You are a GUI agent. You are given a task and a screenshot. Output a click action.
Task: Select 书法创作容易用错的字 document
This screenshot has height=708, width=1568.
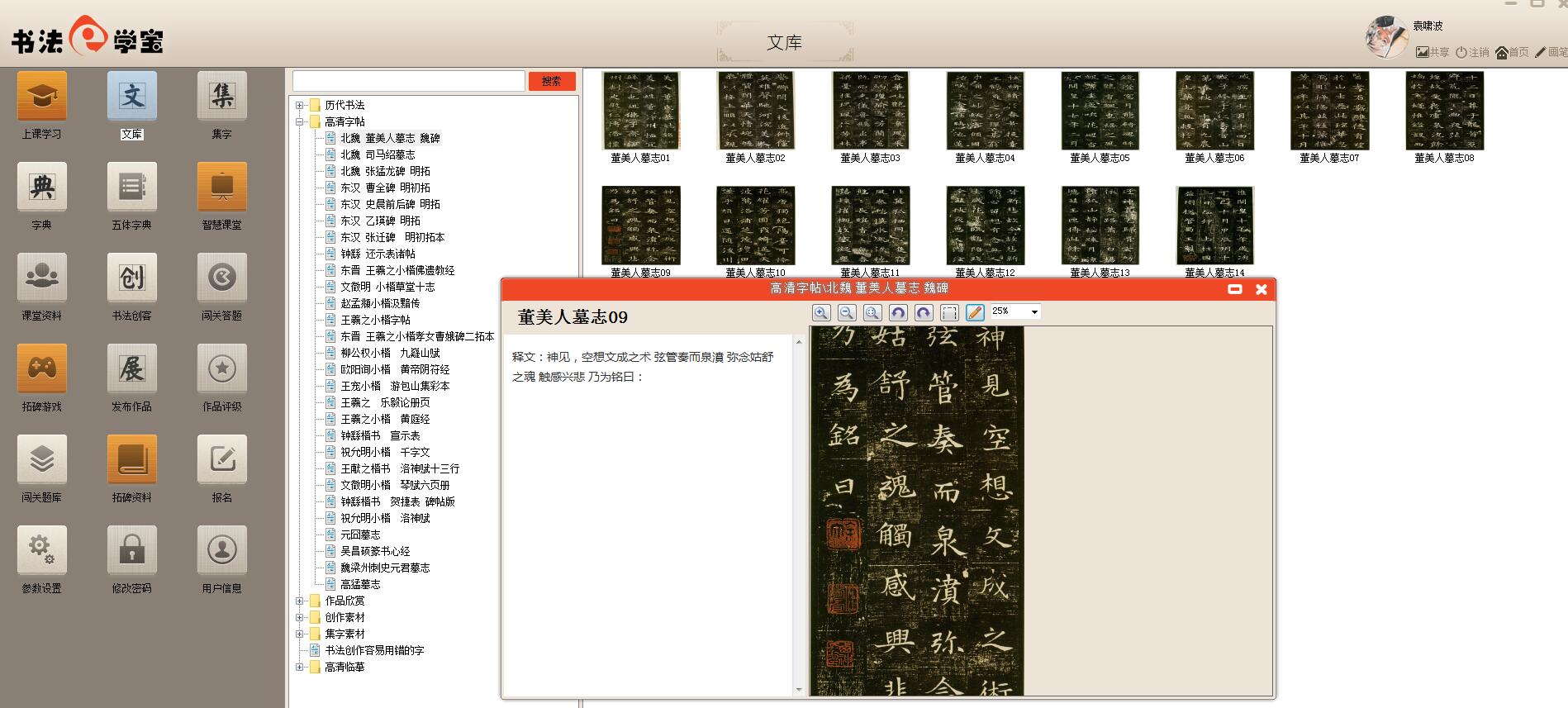click(374, 650)
